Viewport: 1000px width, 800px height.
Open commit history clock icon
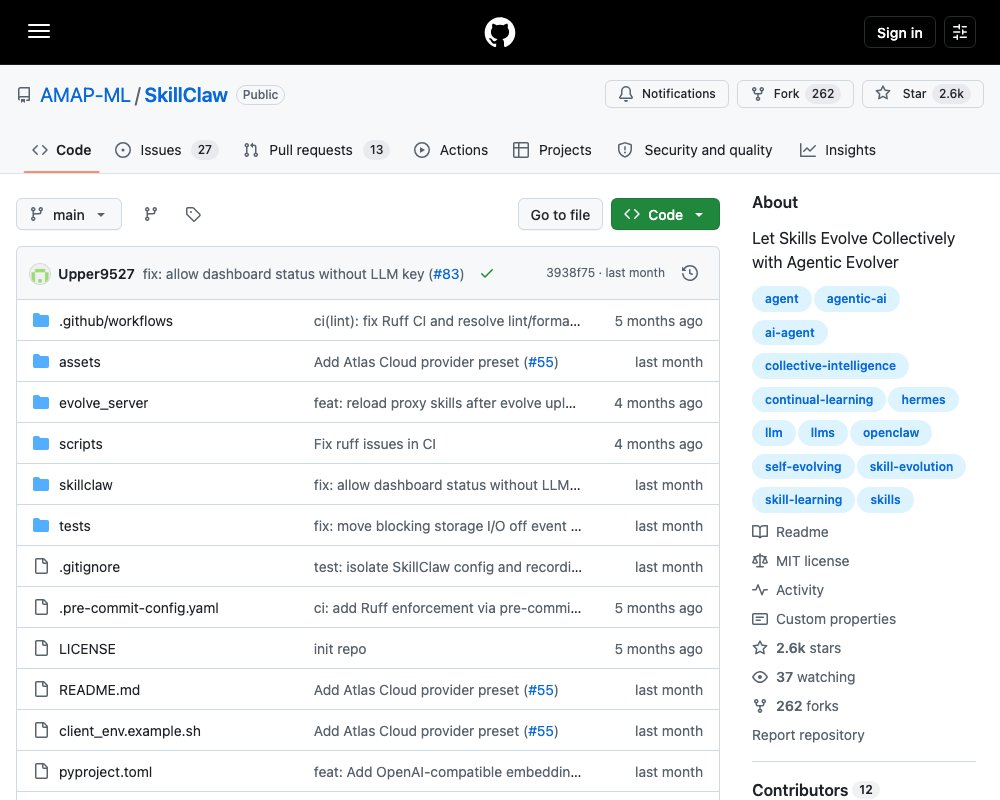[690, 274]
